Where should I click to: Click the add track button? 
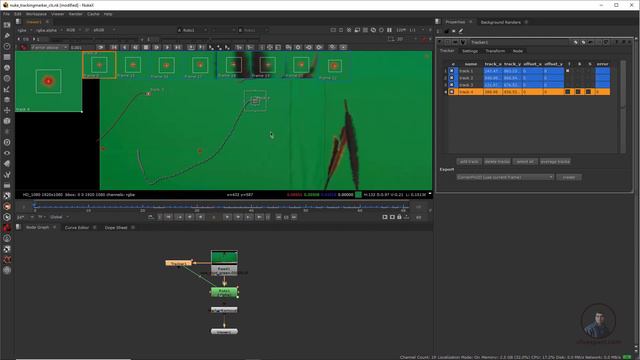coord(469,162)
